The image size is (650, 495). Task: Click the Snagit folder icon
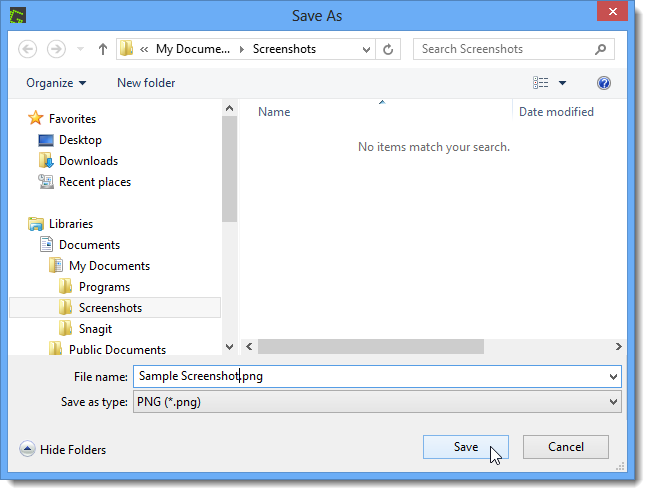pyautogui.click(x=65, y=328)
